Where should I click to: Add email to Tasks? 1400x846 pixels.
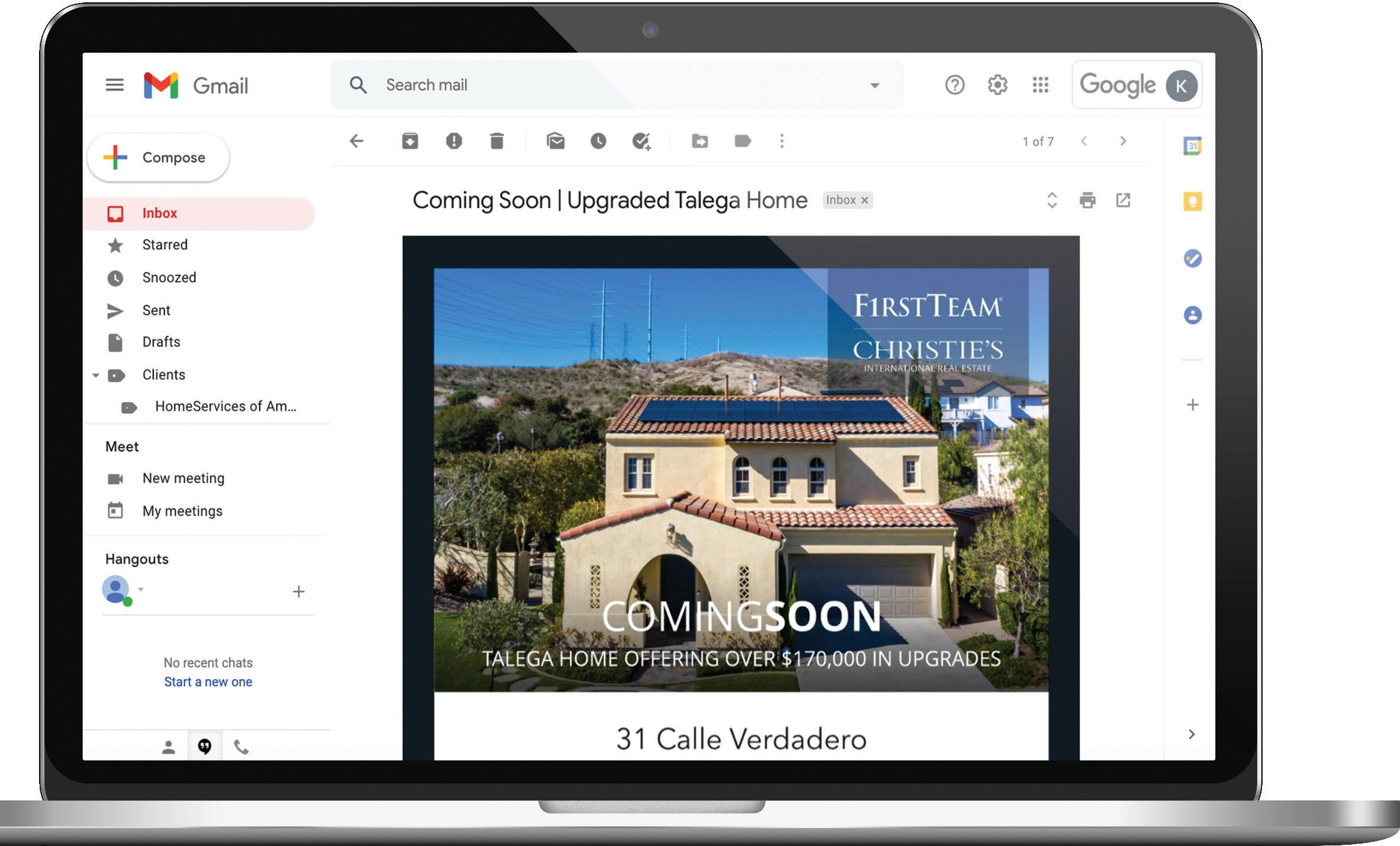641,141
